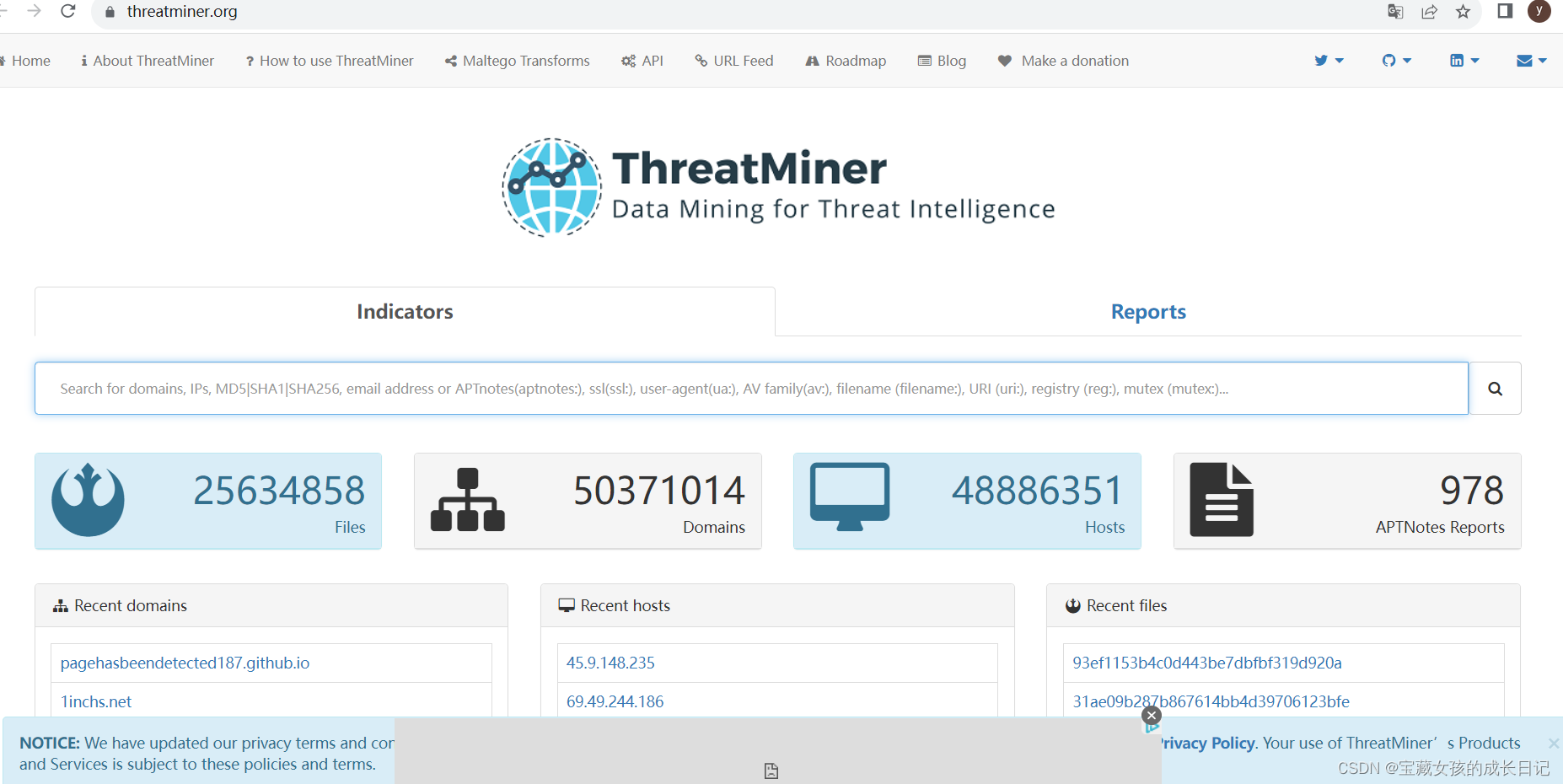The image size is (1563, 784).
Task: Open How to use ThreatMiner
Action: (330, 61)
